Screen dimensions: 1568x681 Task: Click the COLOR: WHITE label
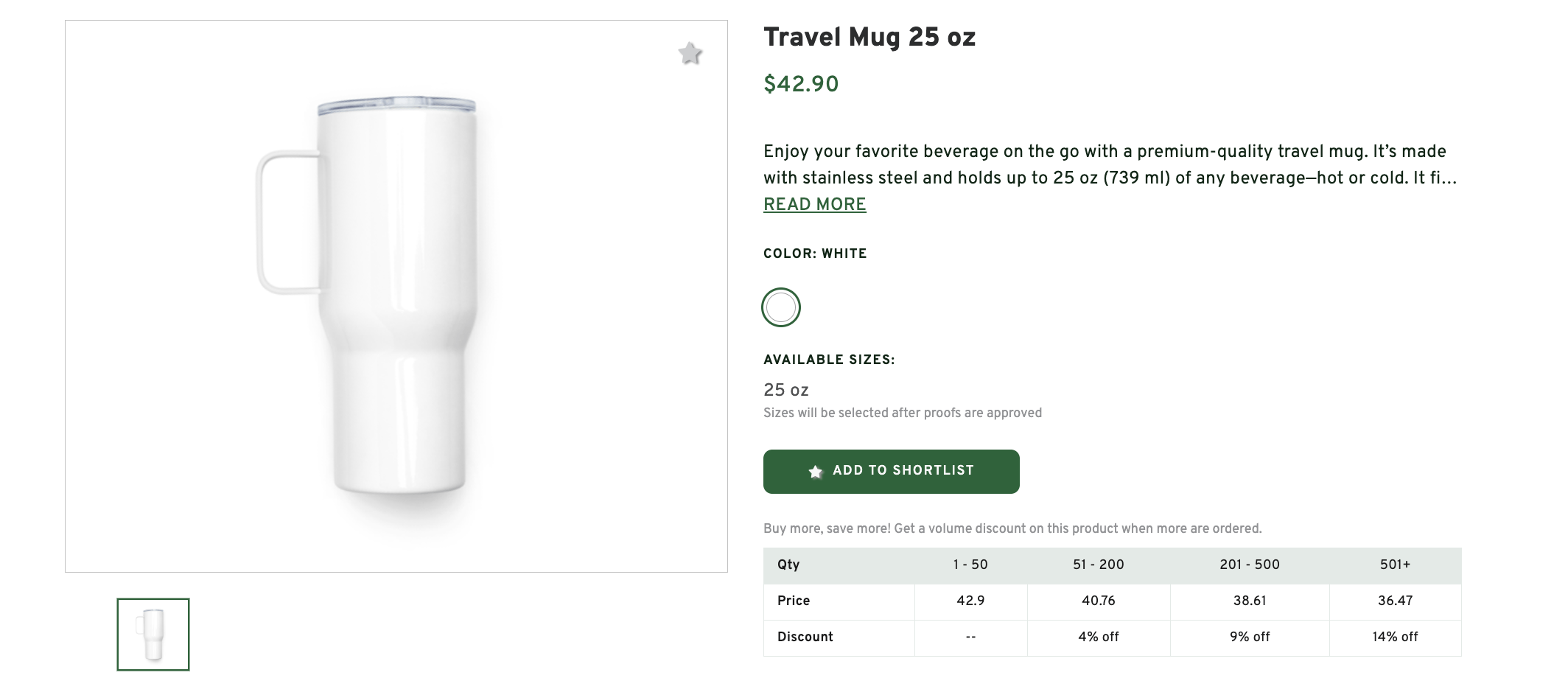(x=815, y=254)
